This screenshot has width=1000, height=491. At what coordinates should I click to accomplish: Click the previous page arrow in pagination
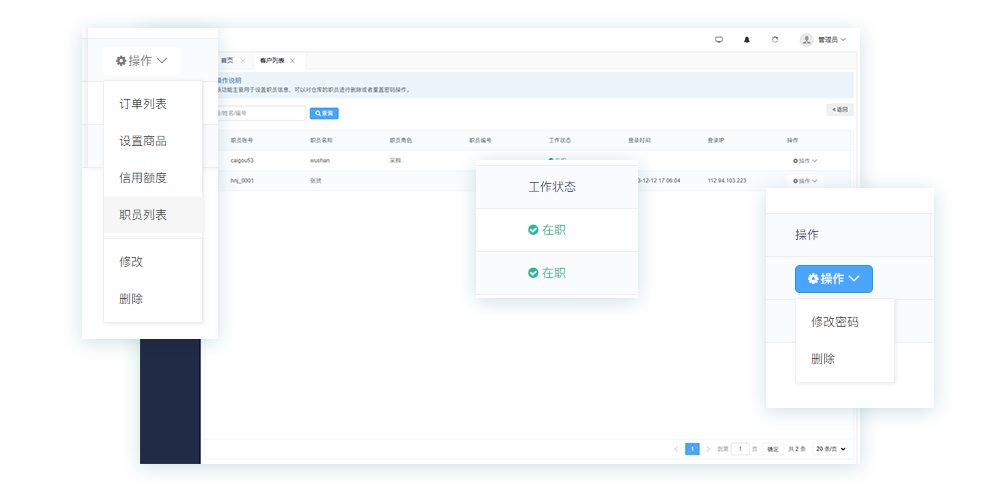point(676,449)
